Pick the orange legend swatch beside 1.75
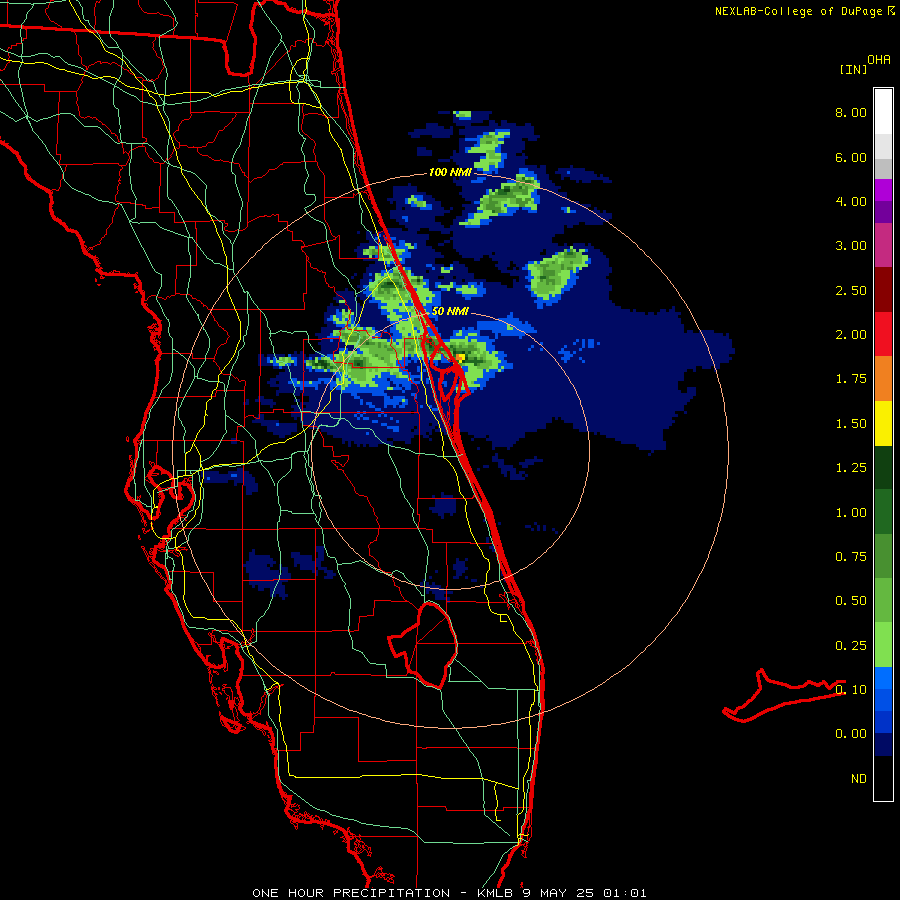 click(x=883, y=379)
